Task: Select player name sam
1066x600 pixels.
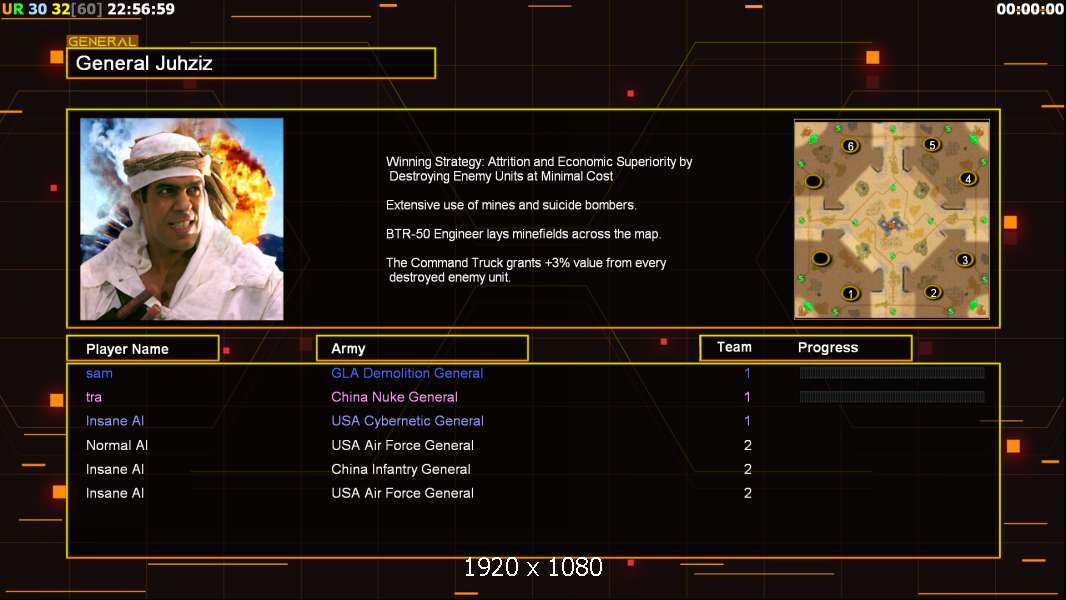Action: pos(99,373)
